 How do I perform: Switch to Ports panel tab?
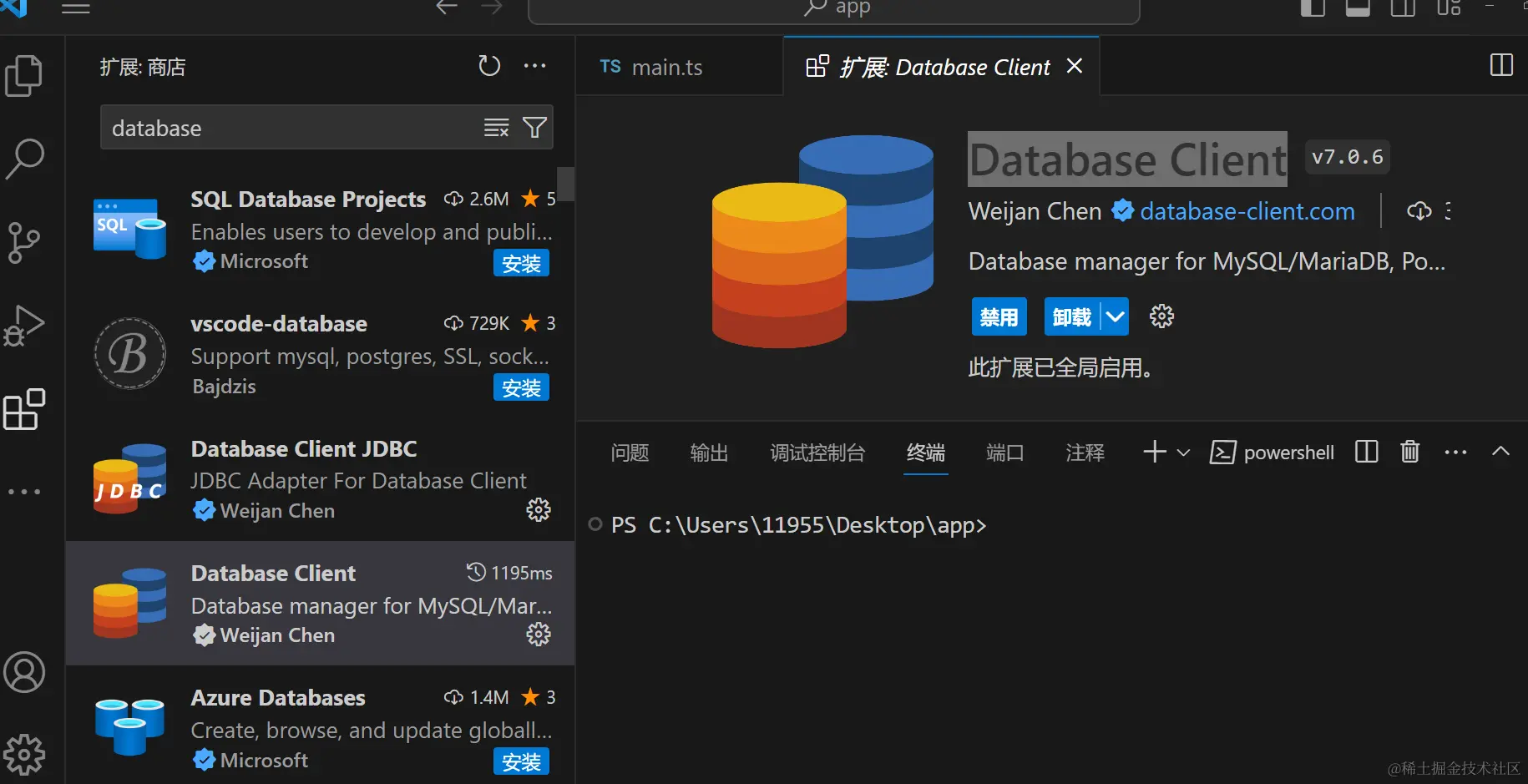1004,453
